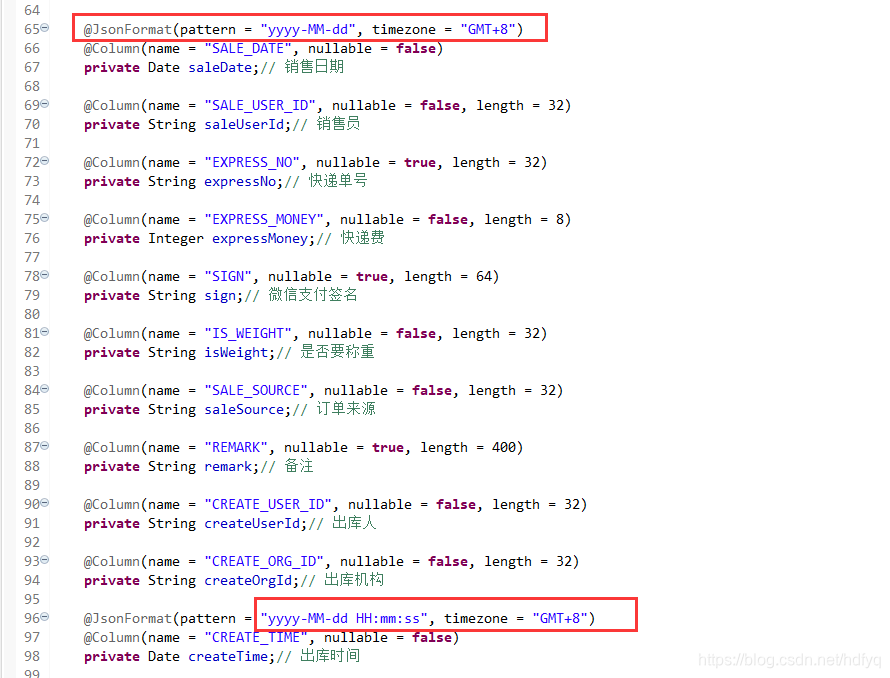Click the true keyword on line 72

tap(420, 162)
